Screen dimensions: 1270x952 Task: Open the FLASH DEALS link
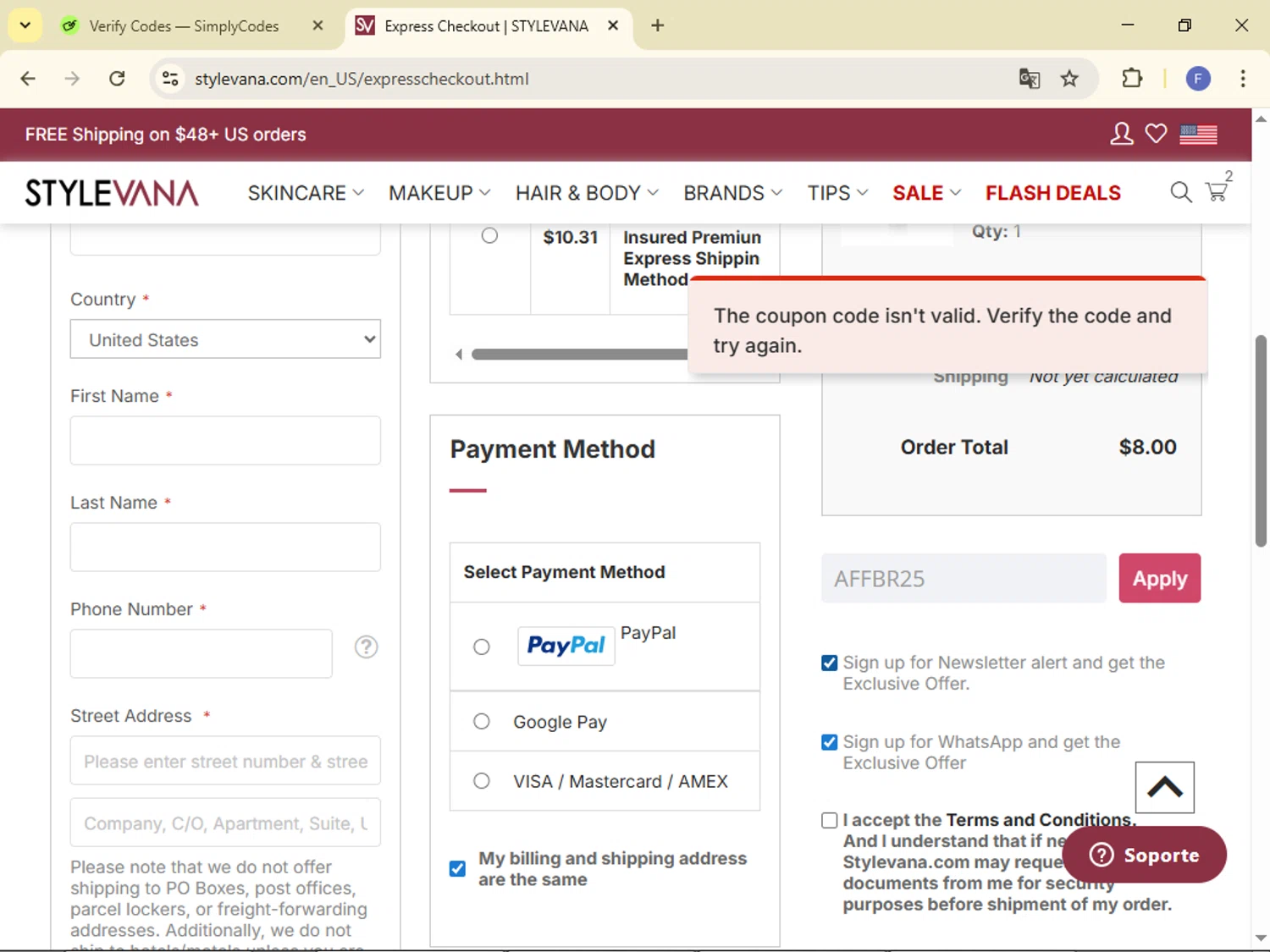(x=1052, y=193)
